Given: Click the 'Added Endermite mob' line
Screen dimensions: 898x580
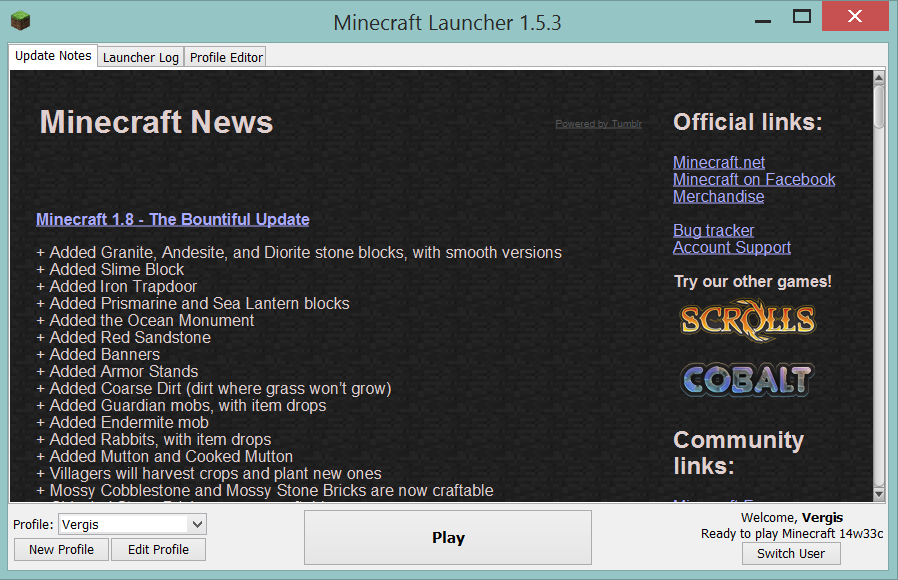Looking at the screenshot, I should point(122,423).
